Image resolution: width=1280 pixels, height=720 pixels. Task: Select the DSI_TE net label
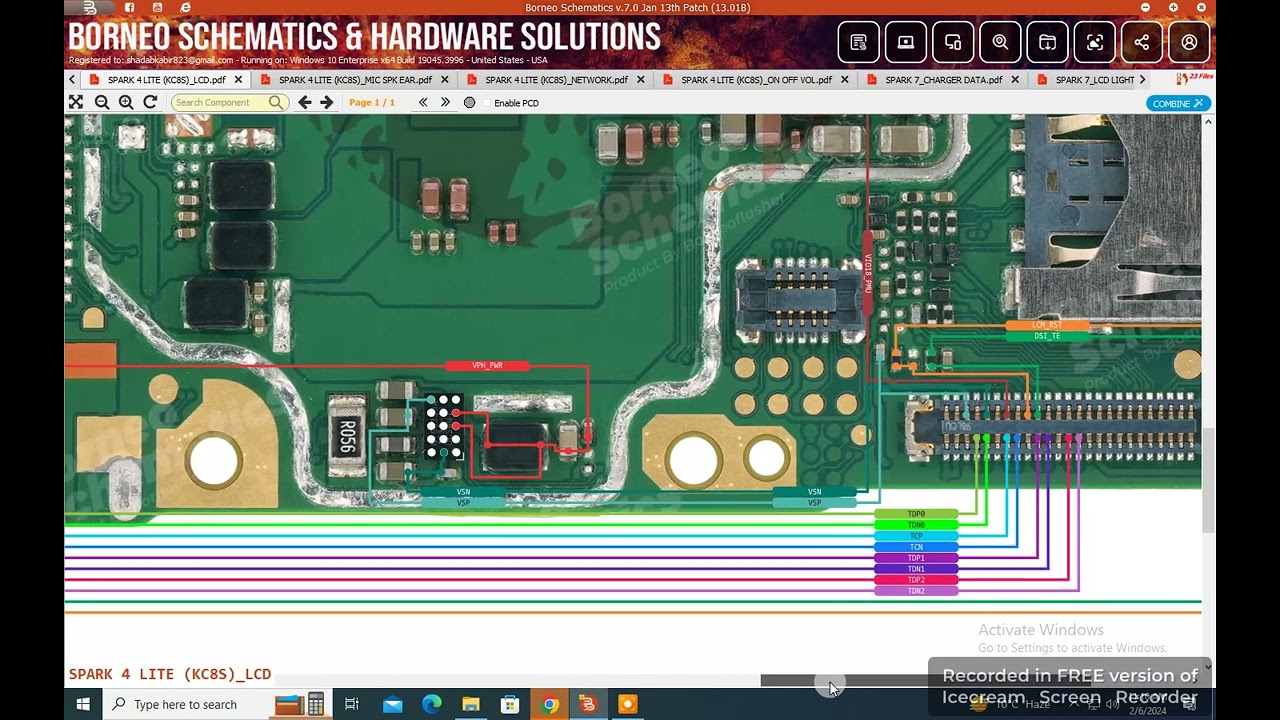[1047, 336]
